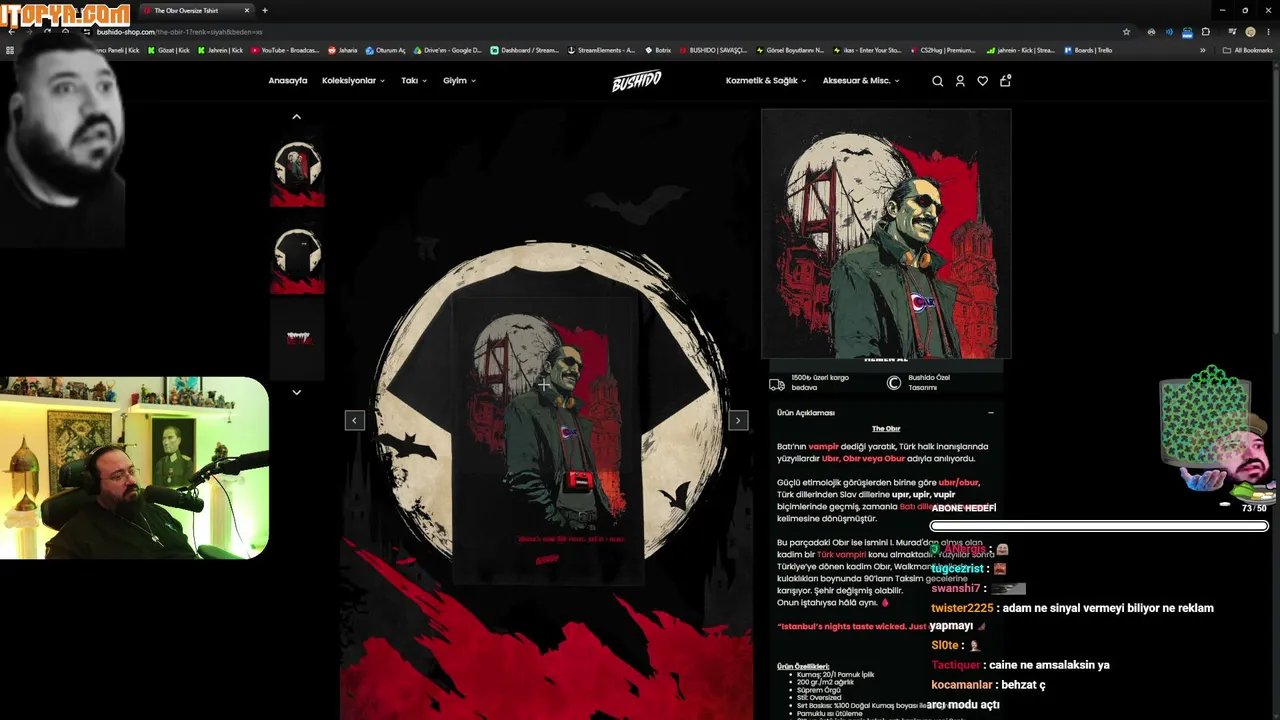Open the Chrome profile avatar
Viewport: 1280px width, 720px height.
pyautogui.click(x=1250, y=32)
